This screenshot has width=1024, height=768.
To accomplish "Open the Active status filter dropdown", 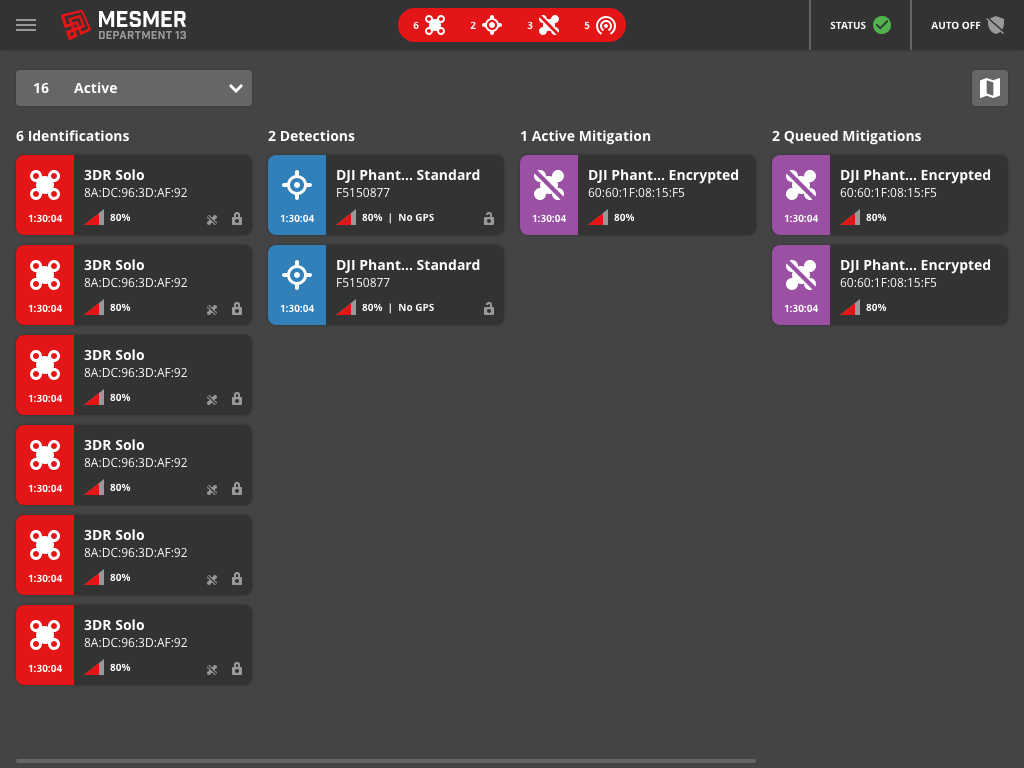I will pos(134,88).
